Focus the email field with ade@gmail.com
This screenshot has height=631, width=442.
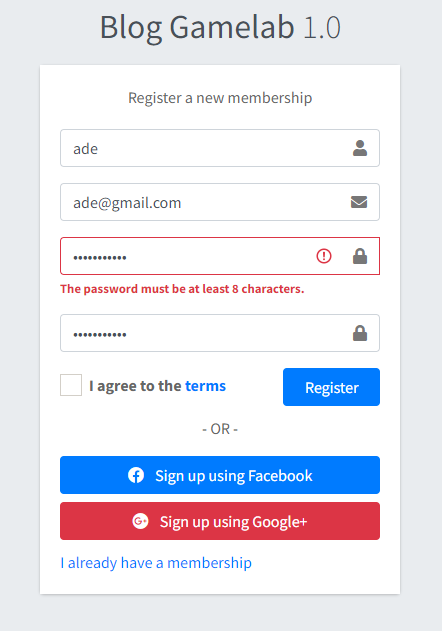(x=220, y=202)
